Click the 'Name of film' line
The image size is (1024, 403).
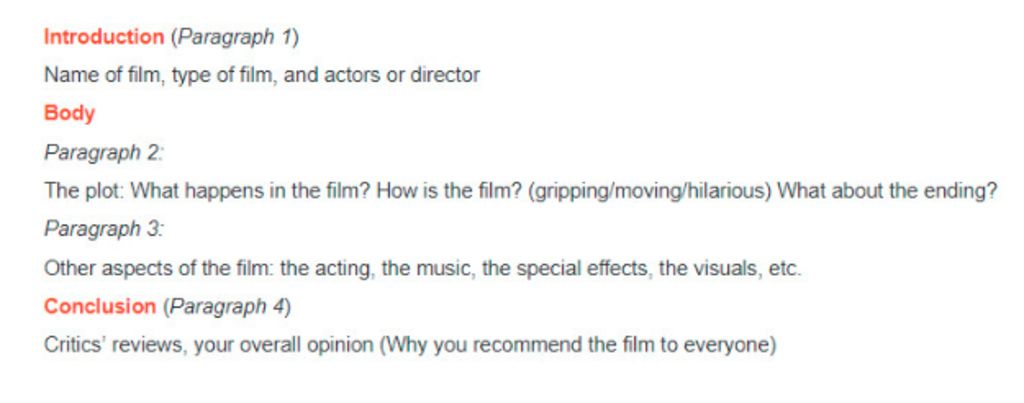click(262, 75)
